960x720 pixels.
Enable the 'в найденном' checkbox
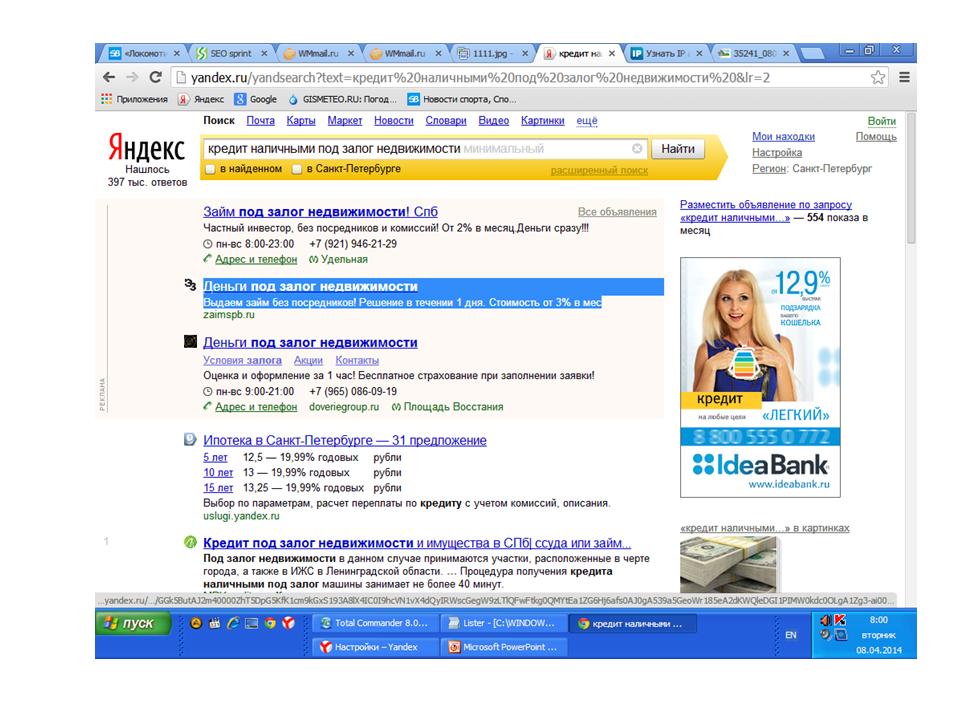click(210, 169)
